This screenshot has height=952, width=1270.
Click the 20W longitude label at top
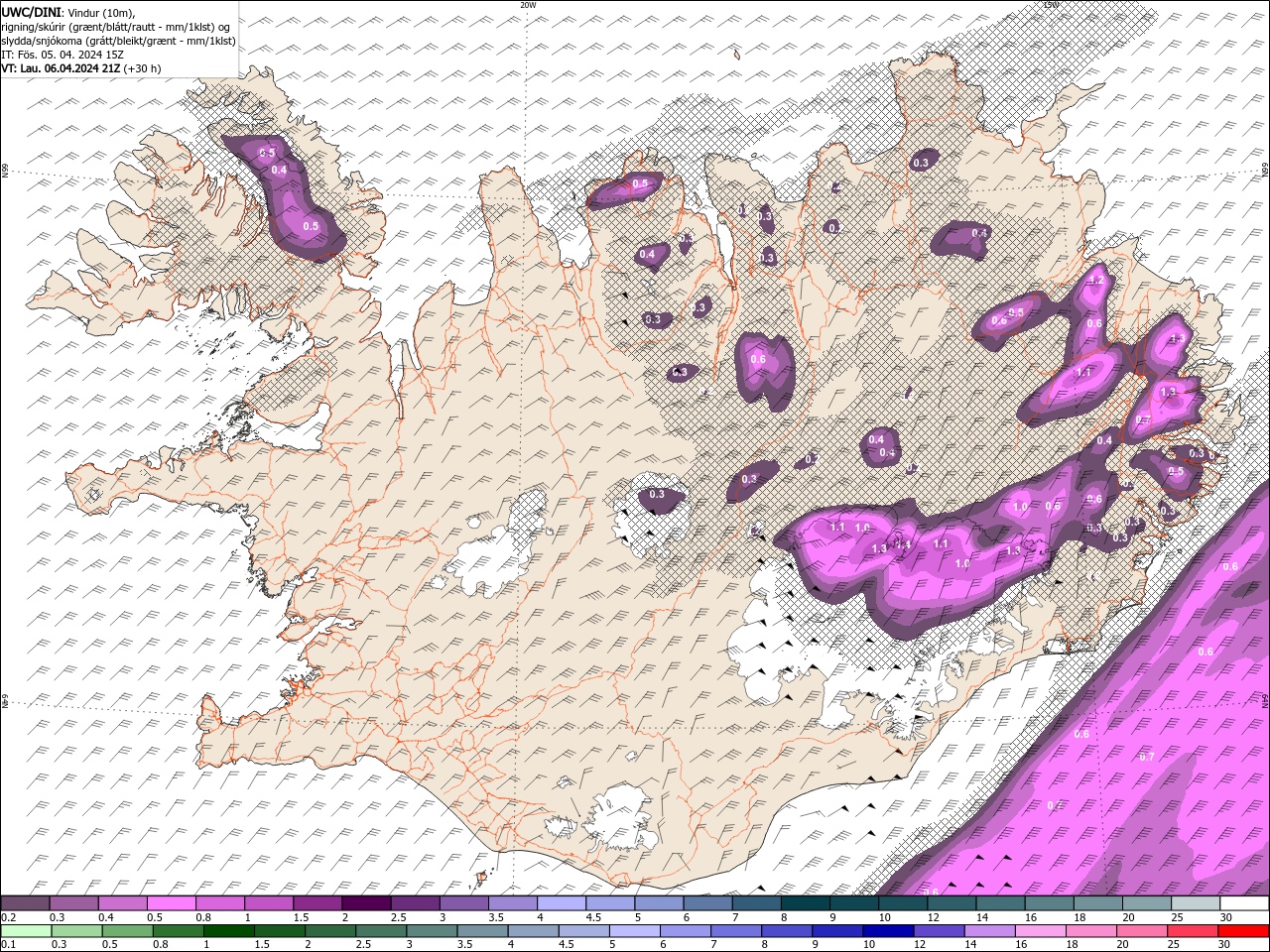coord(528,5)
